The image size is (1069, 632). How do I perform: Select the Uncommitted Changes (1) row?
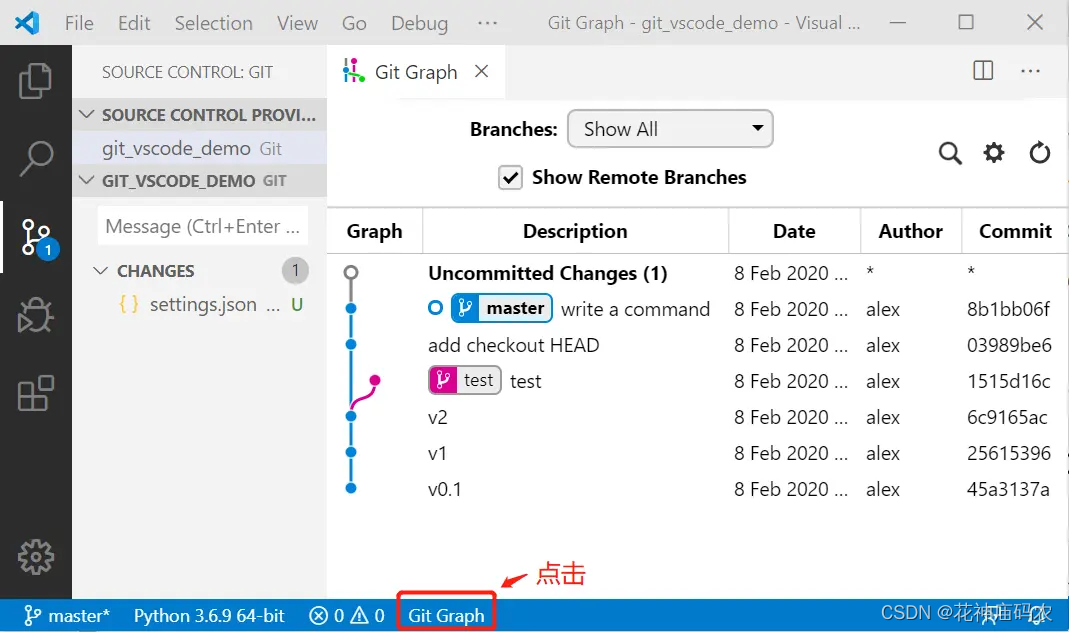[x=697, y=273]
